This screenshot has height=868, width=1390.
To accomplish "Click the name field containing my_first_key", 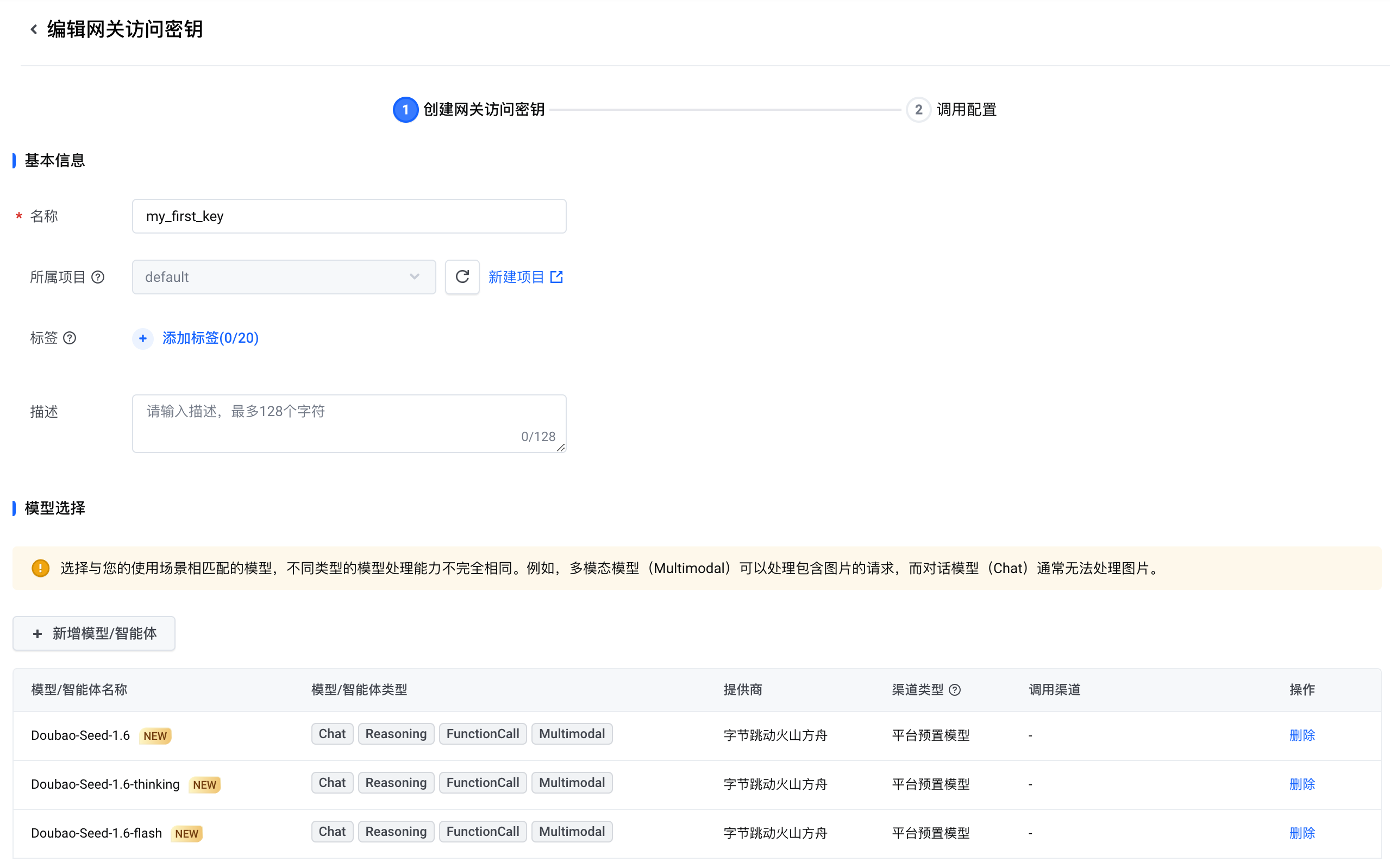I will pos(349,216).
